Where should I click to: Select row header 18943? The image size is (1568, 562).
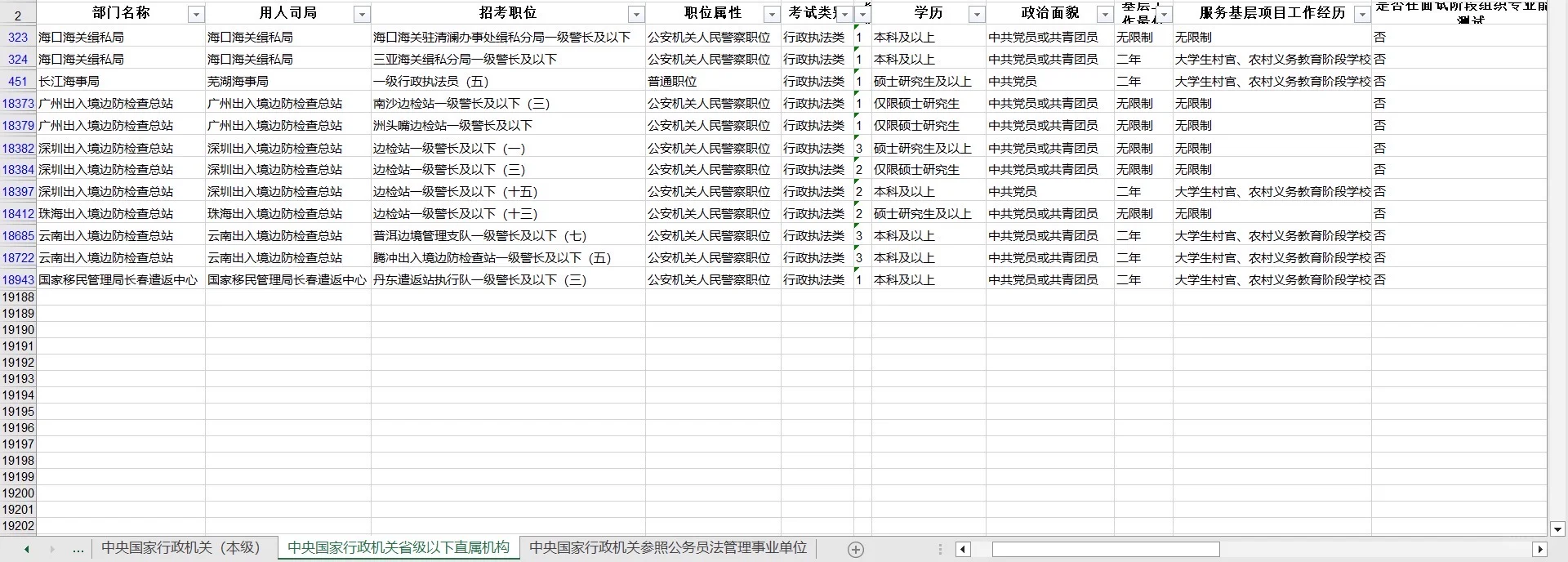pos(18,280)
